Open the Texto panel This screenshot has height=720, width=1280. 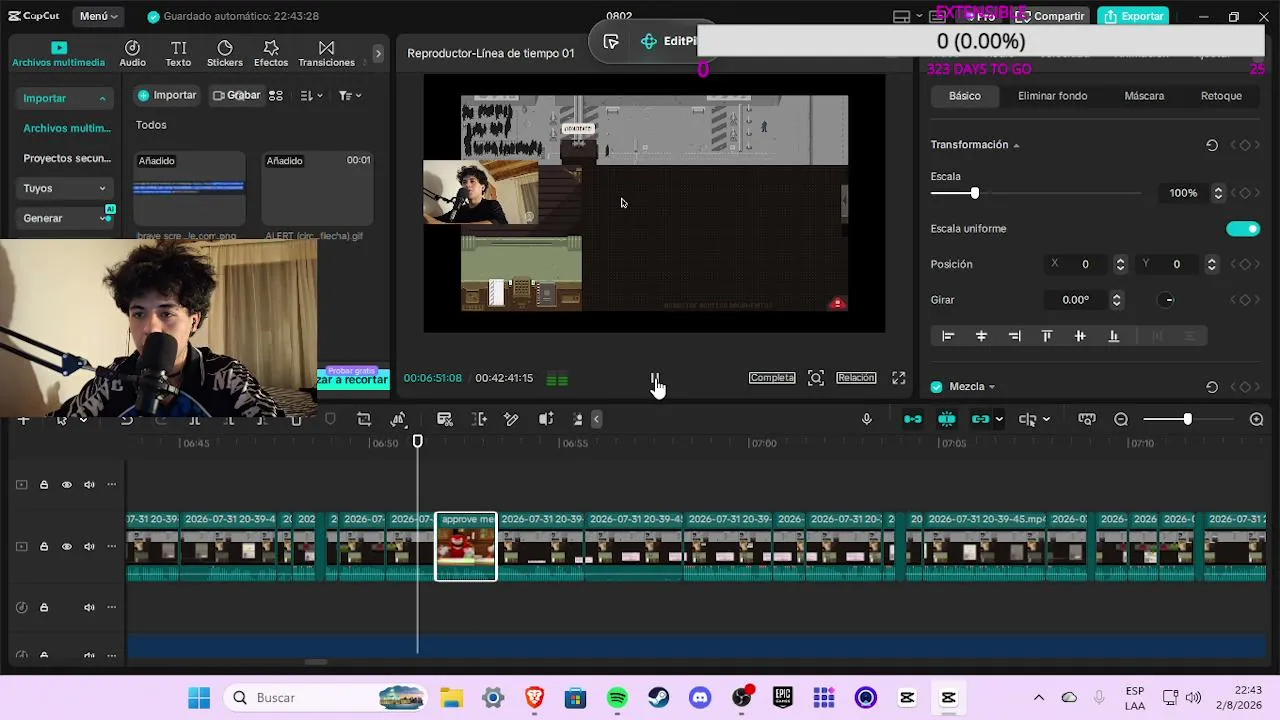(x=178, y=54)
